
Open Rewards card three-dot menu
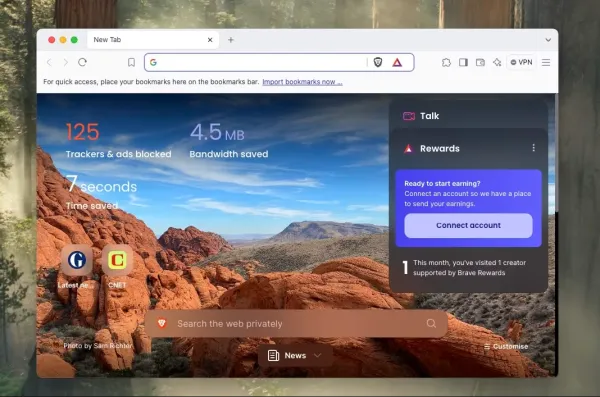533,148
